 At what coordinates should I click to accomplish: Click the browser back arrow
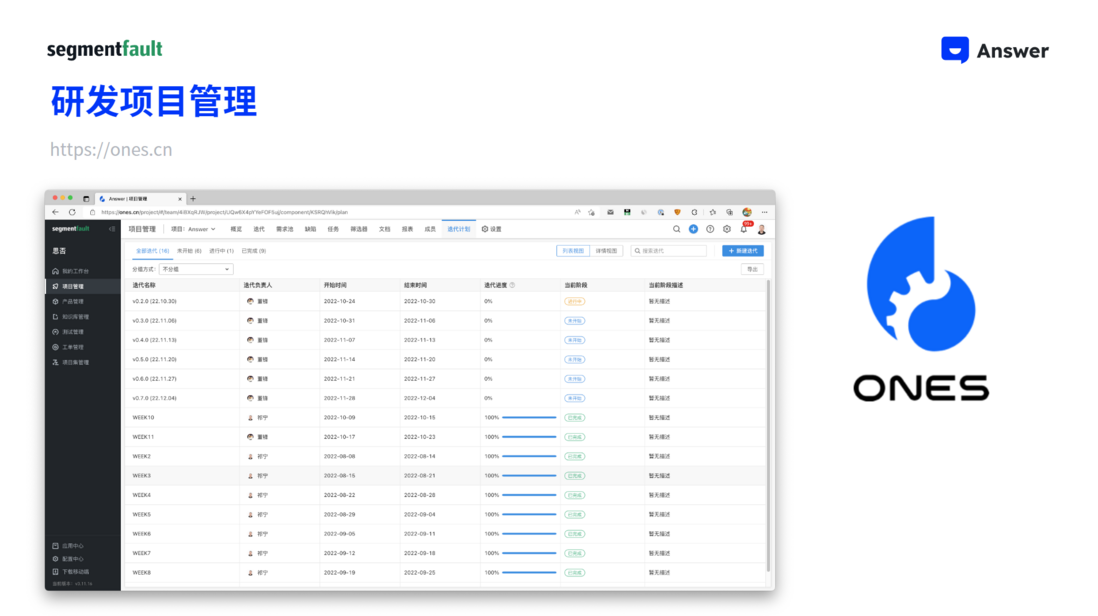(x=55, y=212)
